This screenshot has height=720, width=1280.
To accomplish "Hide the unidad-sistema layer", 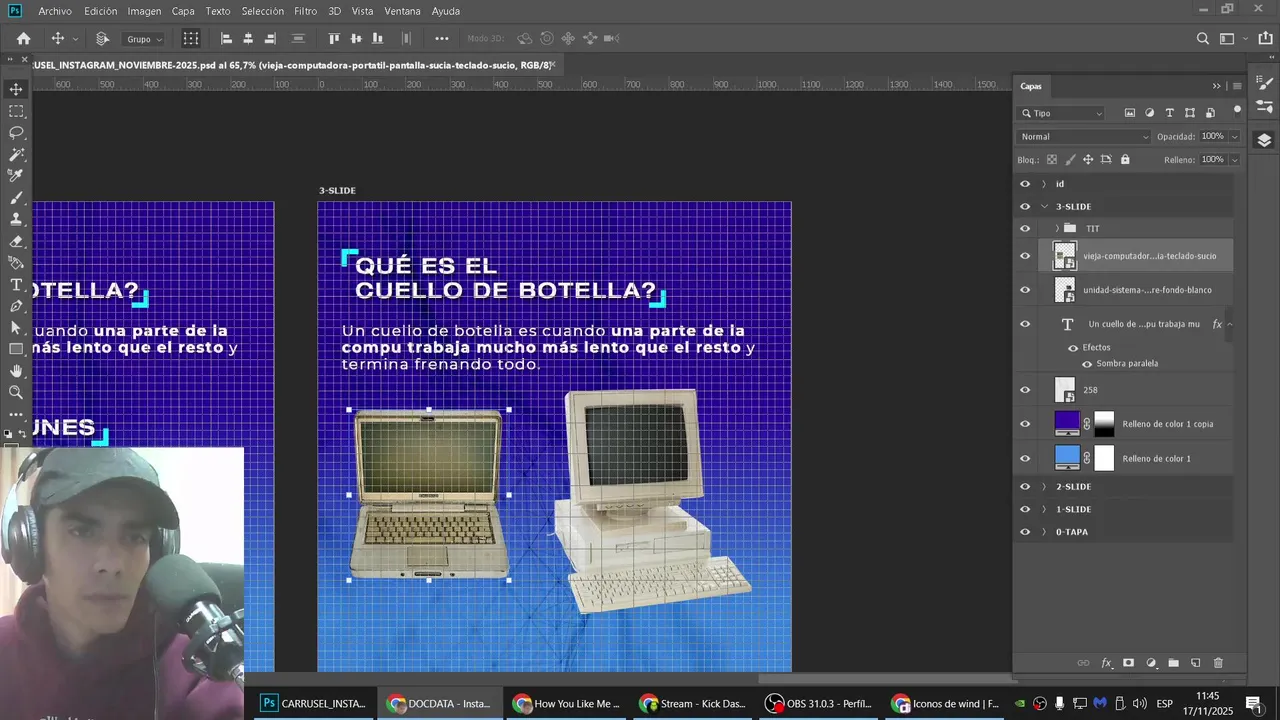I will pyautogui.click(x=1024, y=290).
